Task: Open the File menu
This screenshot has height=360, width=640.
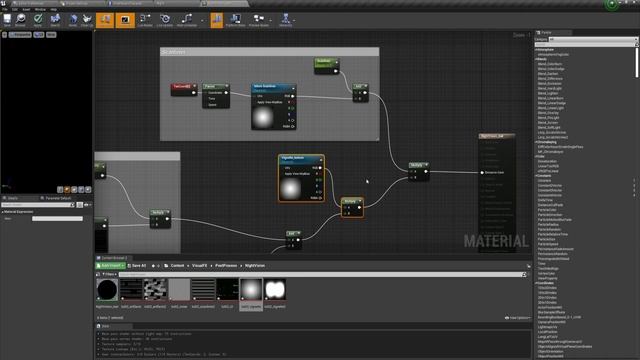Action: 5,9
